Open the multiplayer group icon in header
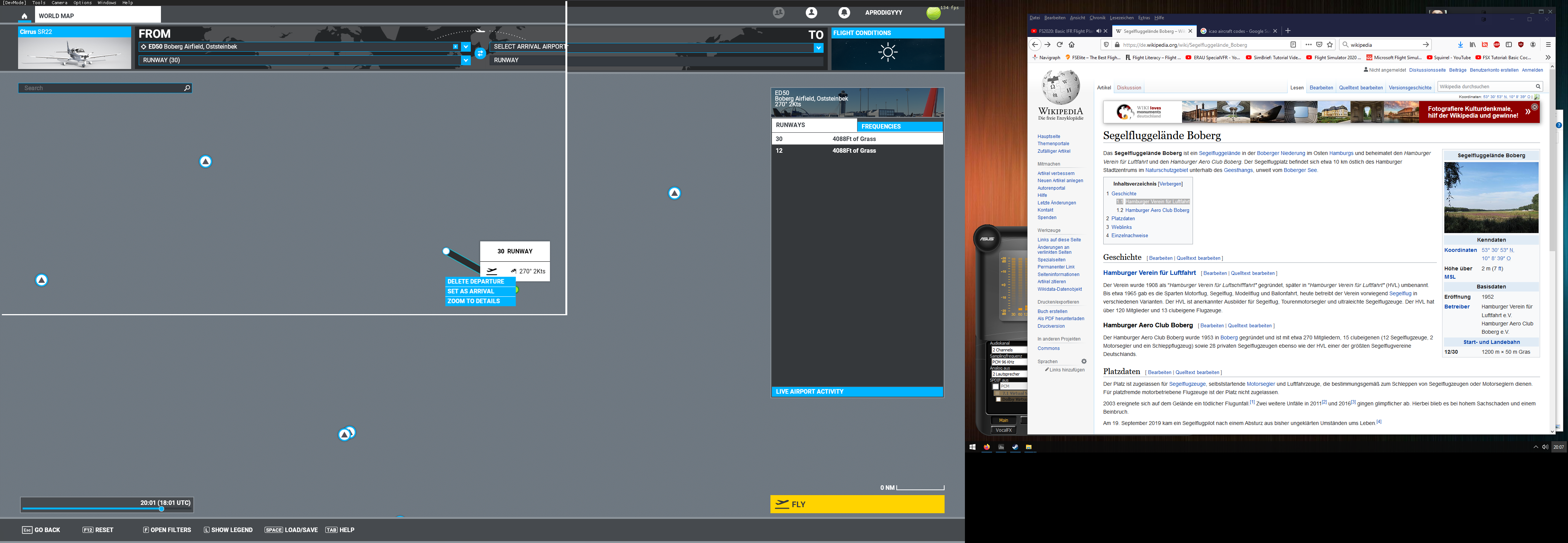The height and width of the screenshot is (543, 1568). (778, 12)
